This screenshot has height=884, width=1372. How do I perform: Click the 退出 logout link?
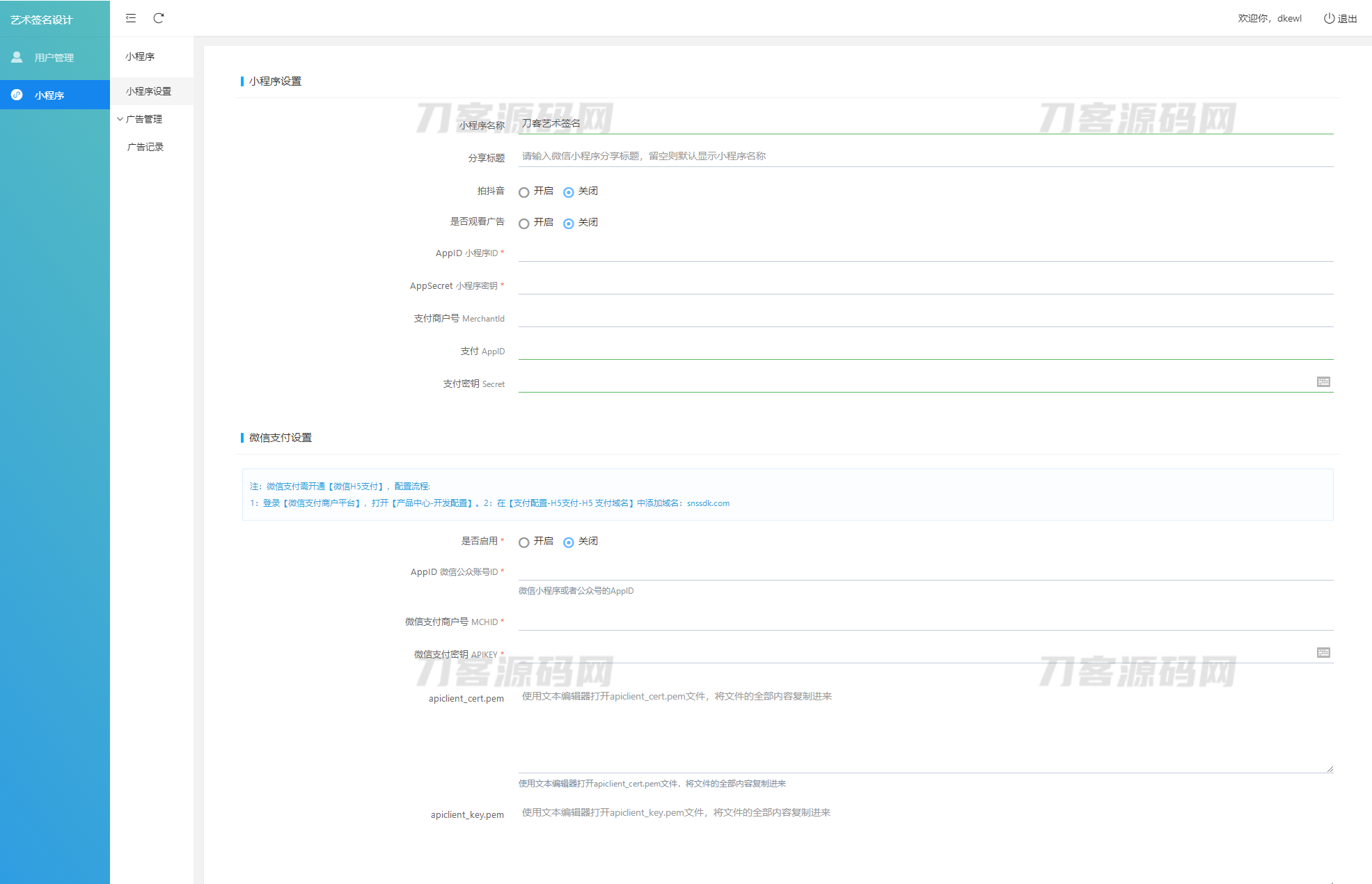(x=1347, y=19)
